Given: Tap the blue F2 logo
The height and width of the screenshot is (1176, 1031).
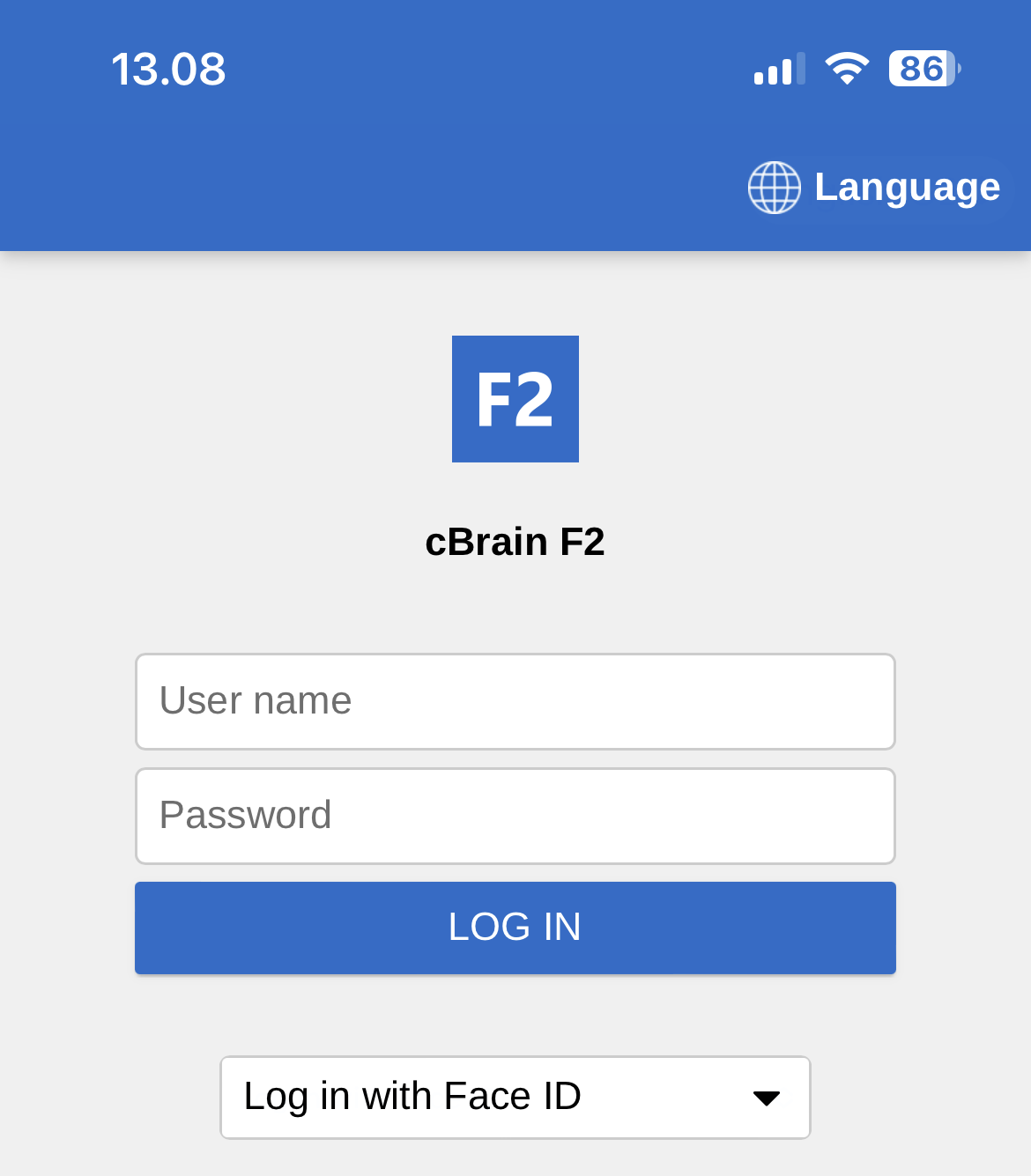Looking at the screenshot, I should tap(515, 399).
